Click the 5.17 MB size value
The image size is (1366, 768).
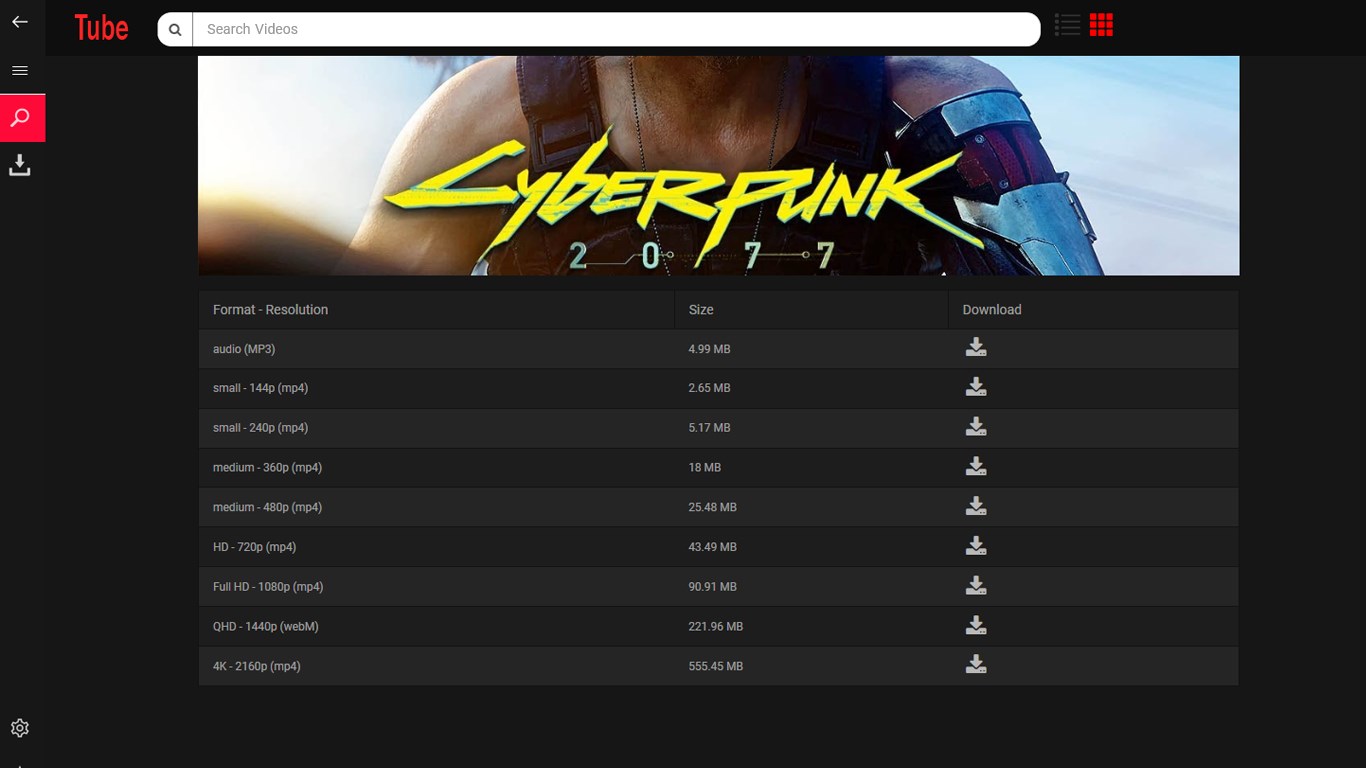tap(709, 428)
